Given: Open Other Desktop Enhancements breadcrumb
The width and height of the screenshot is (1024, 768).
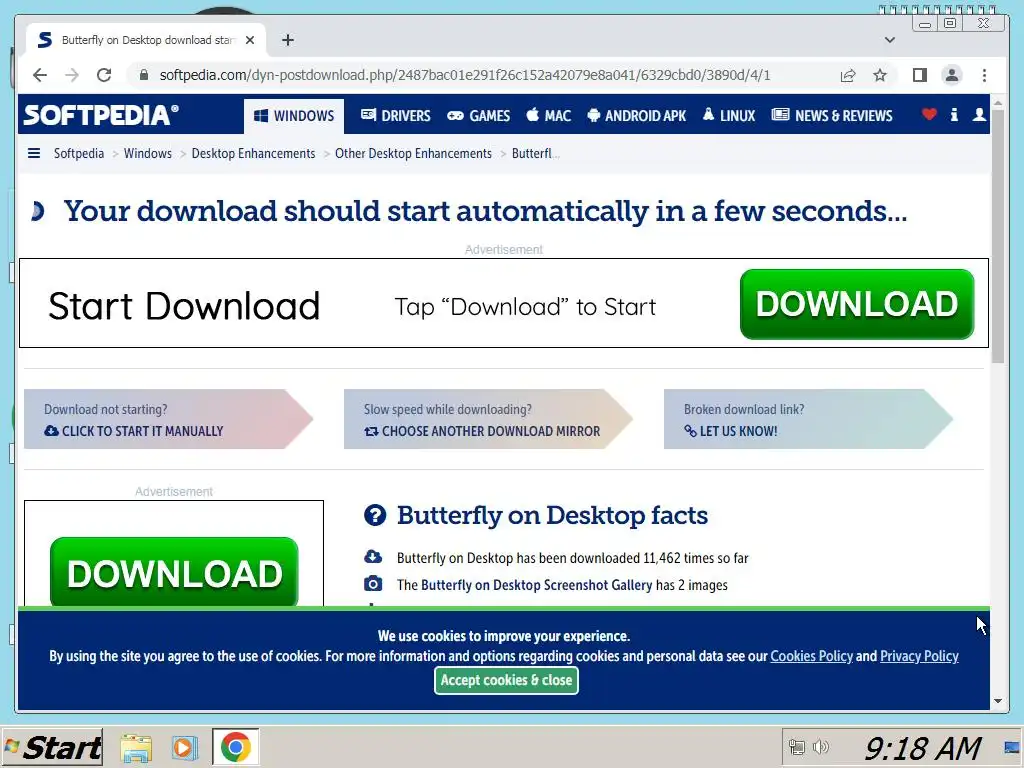Looking at the screenshot, I should click(x=413, y=153).
